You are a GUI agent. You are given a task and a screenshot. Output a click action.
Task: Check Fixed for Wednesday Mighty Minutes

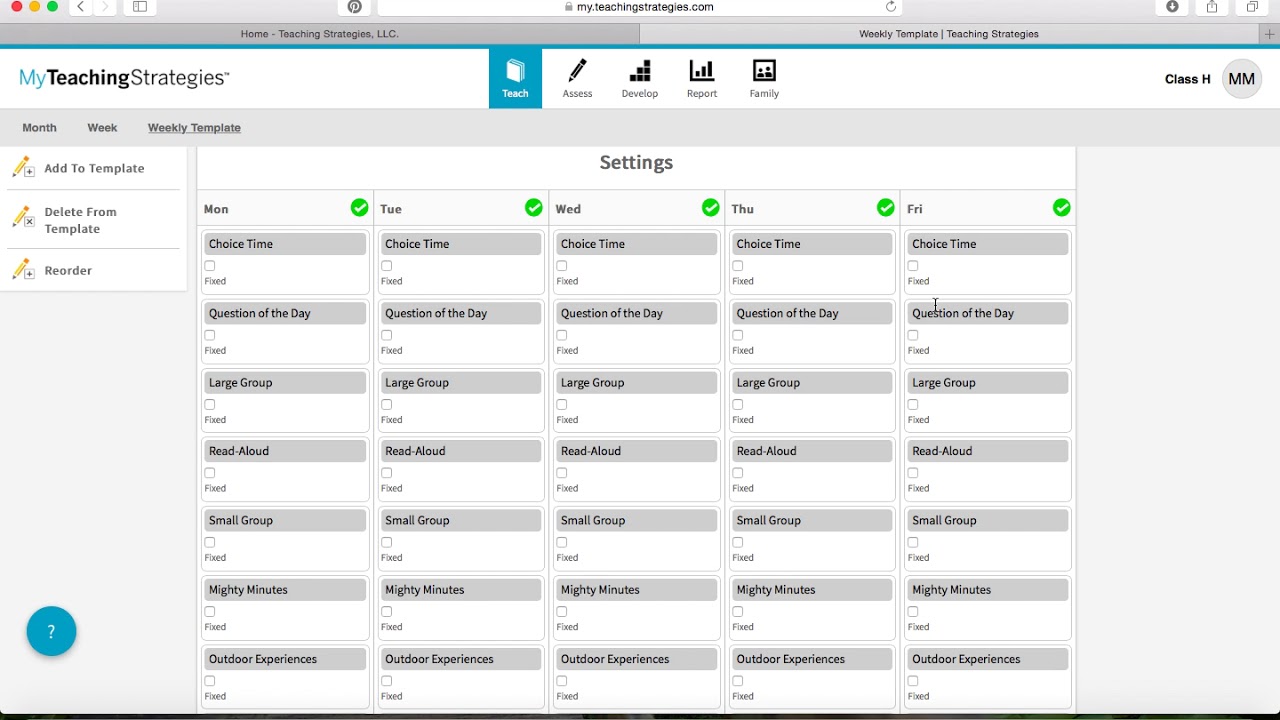[562, 612]
